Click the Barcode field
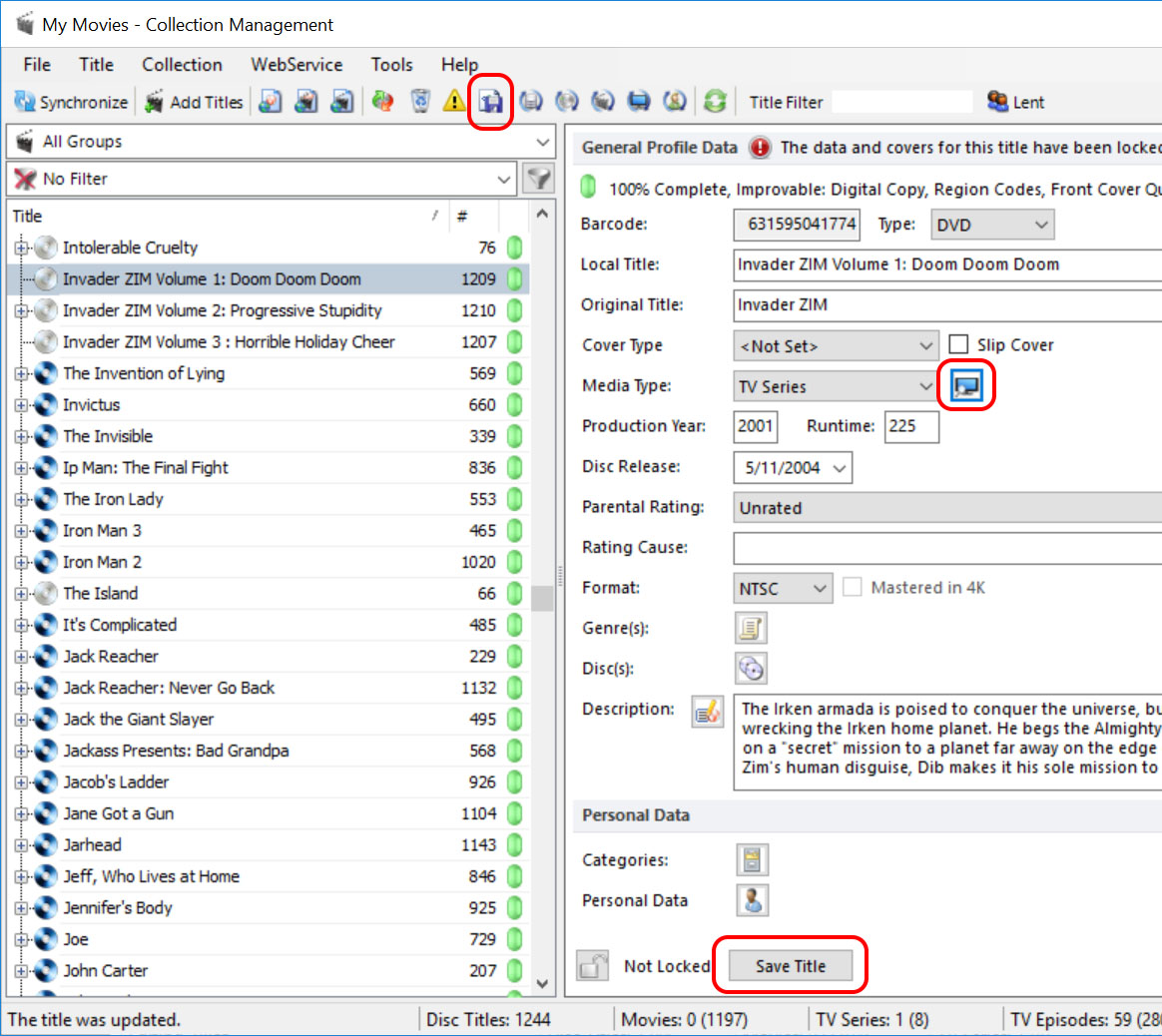The image size is (1162, 1036). pos(797,225)
